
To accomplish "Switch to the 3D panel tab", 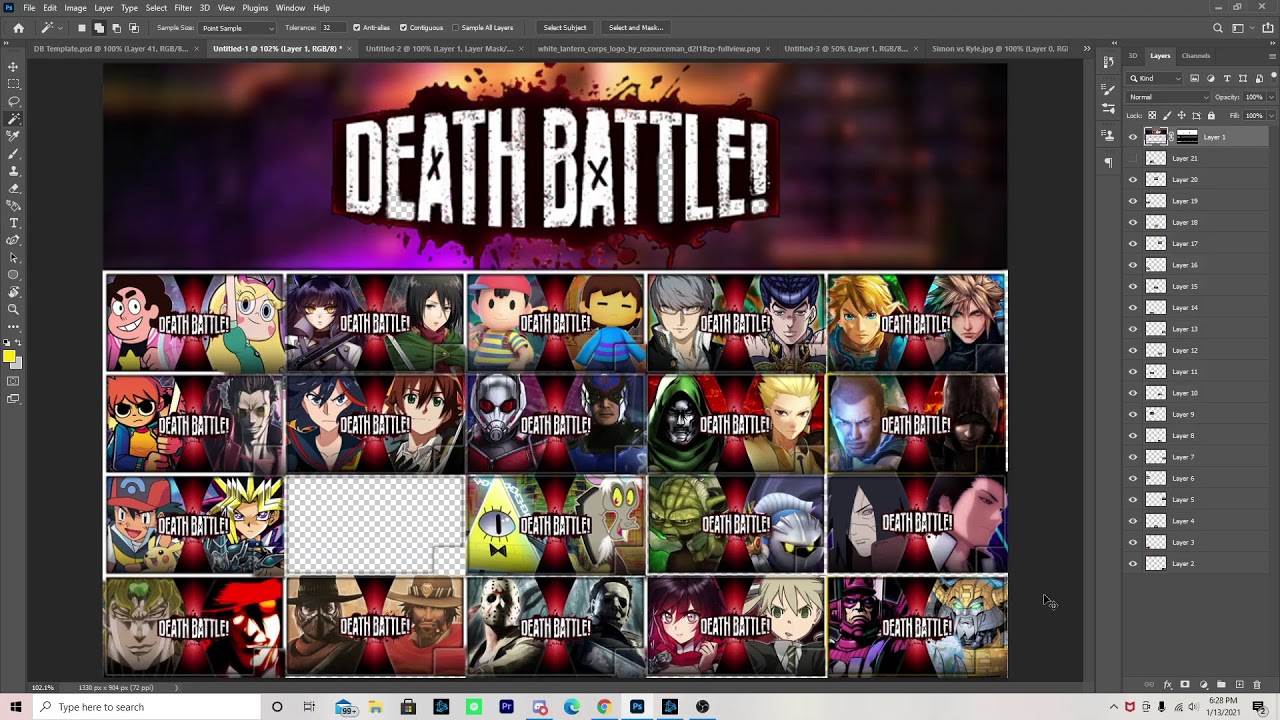I will (1133, 56).
